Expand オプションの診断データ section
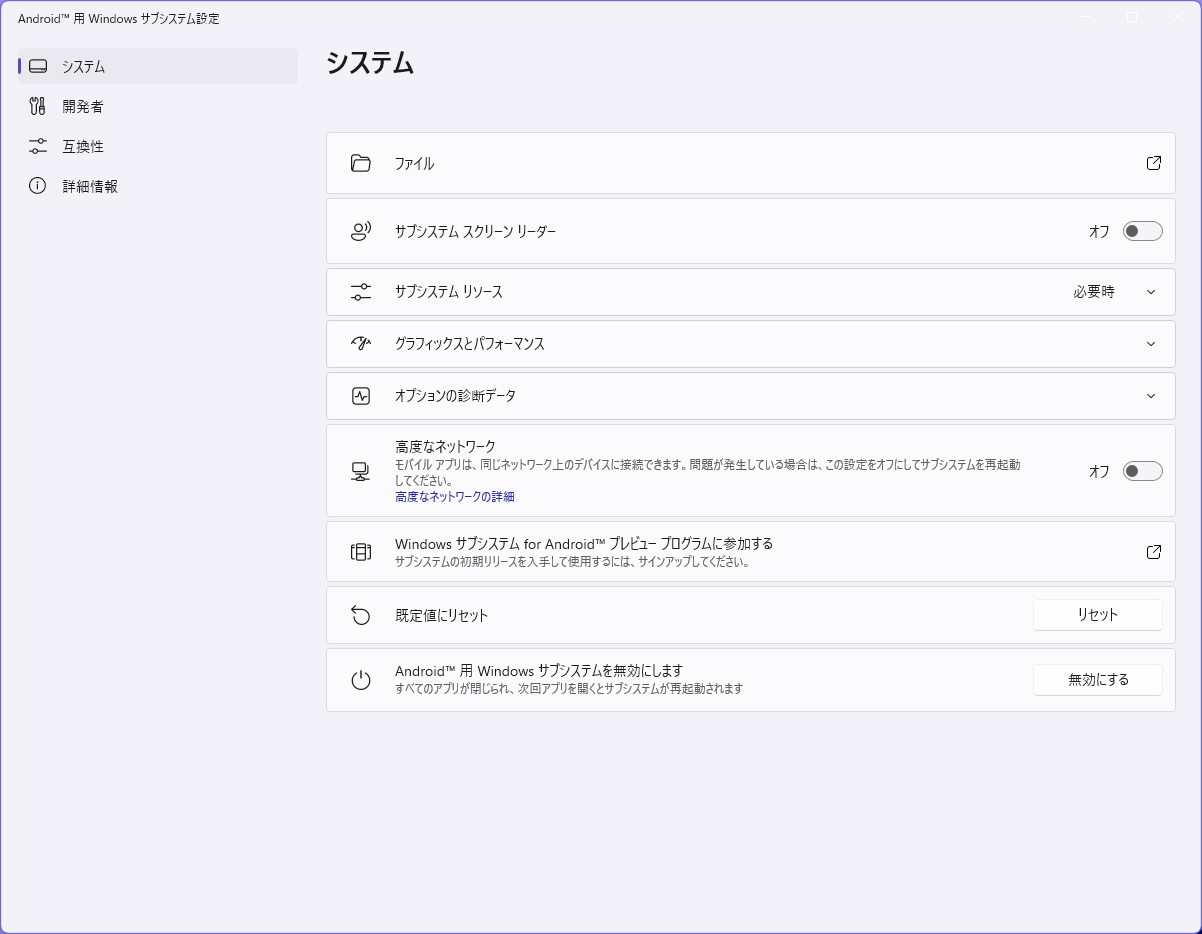The height and width of the screenshot is (934, 1202). (751, 396)
